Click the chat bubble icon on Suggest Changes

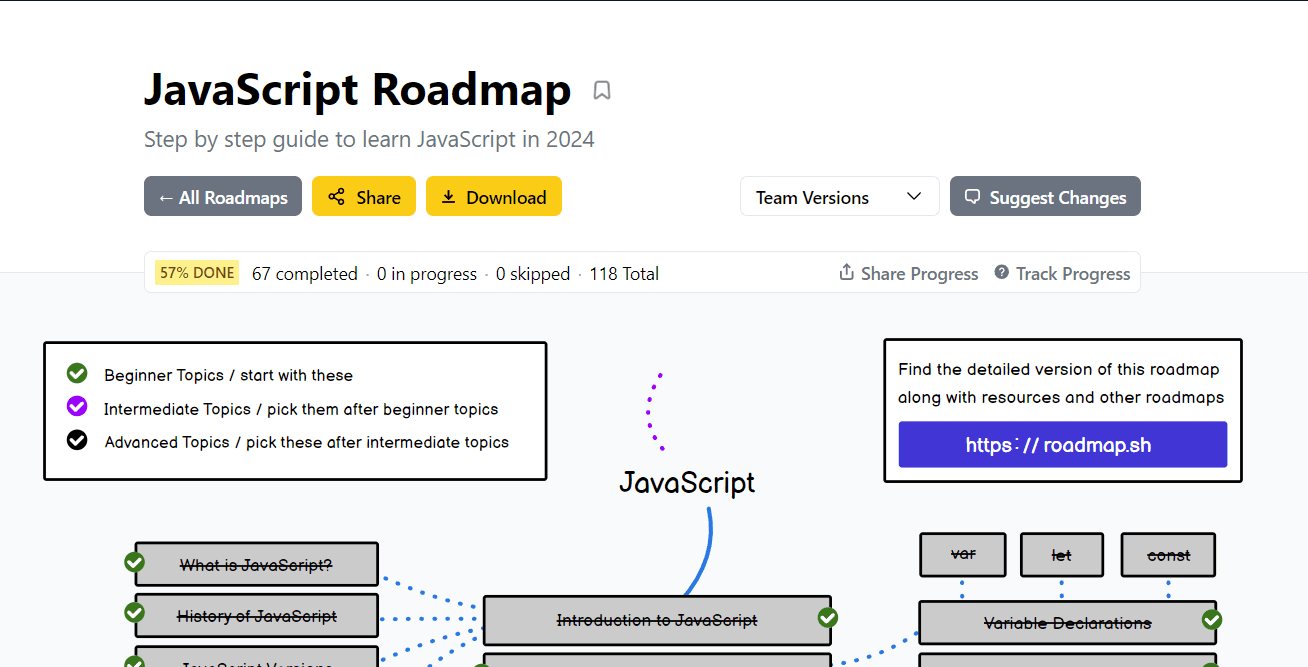click(972, 196)
